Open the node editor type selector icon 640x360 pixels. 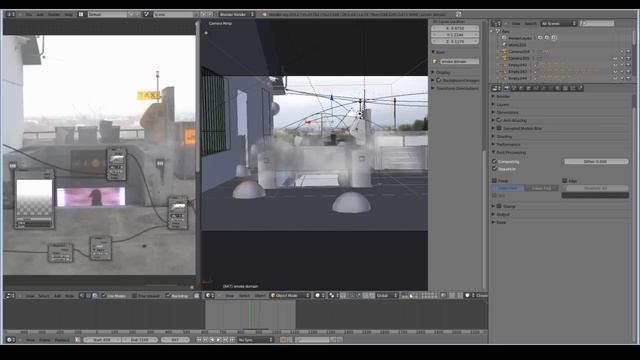coord(10,296)
